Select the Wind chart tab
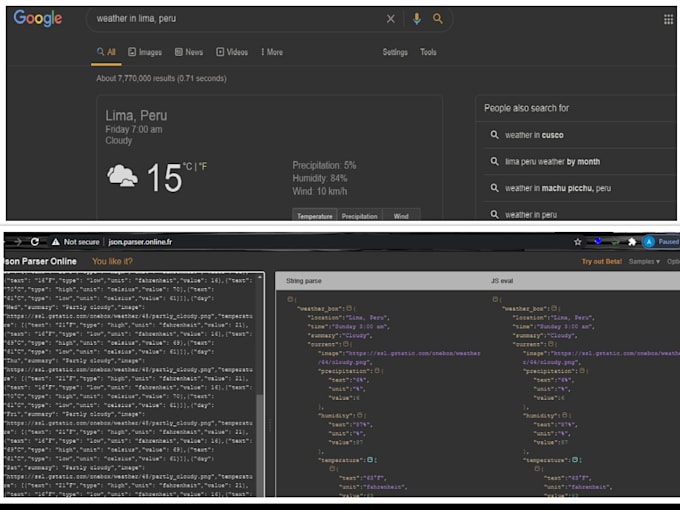Screen dimensions: 680x510 [x=401, y=216]
